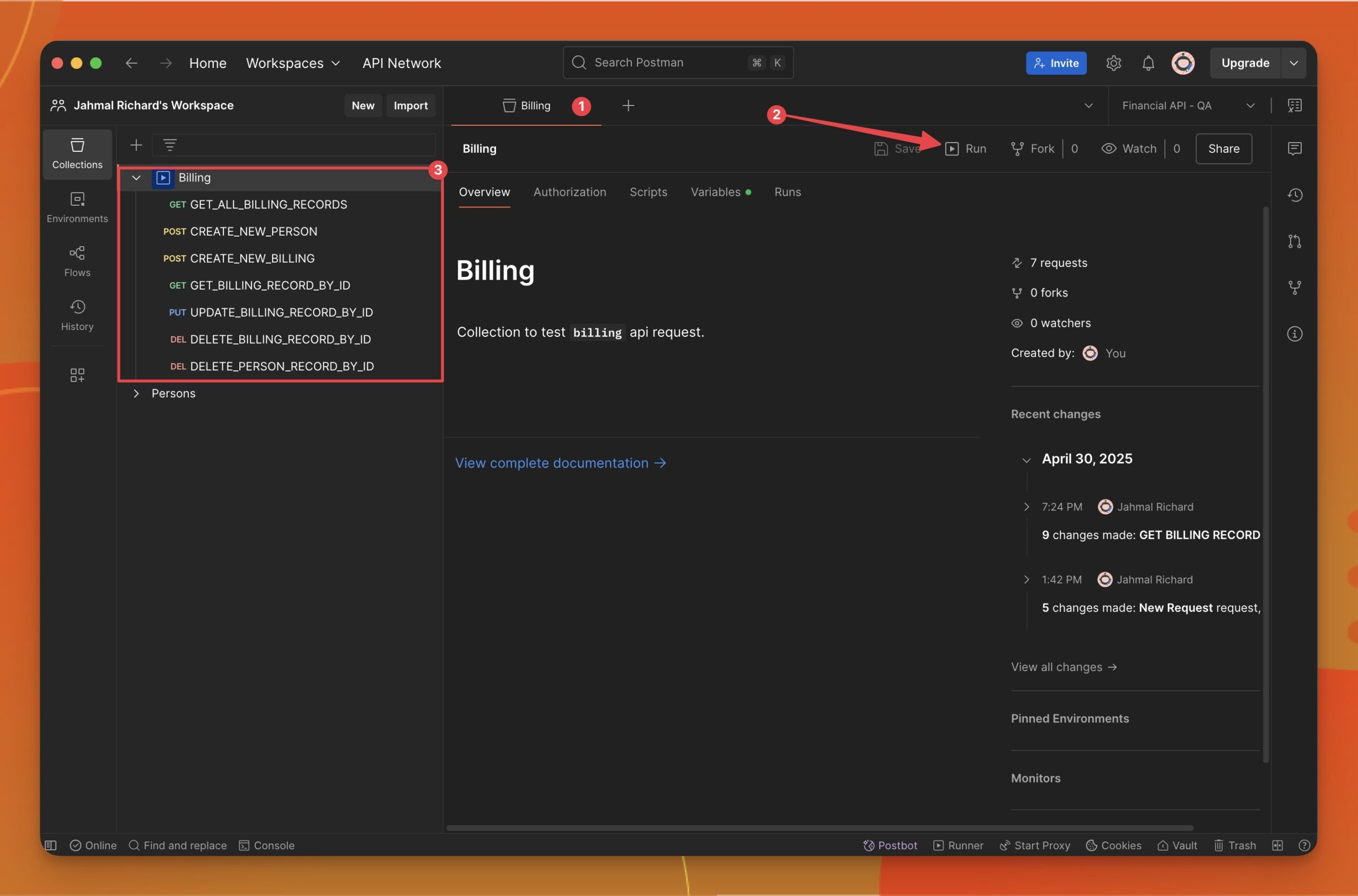This screenshot has width=1358, height=896.
Task: Open the settings gear icon
Action: click(x=1113, y=63)
